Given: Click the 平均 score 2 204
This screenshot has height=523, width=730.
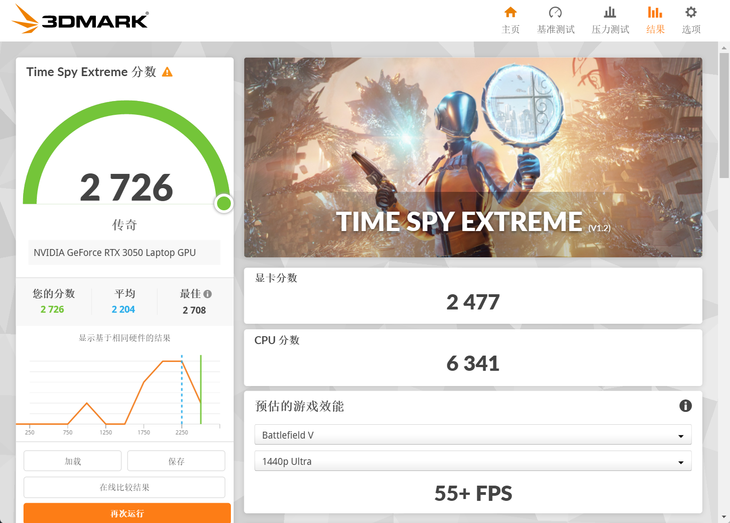Looking at the screenshot, I should point(123,309).
